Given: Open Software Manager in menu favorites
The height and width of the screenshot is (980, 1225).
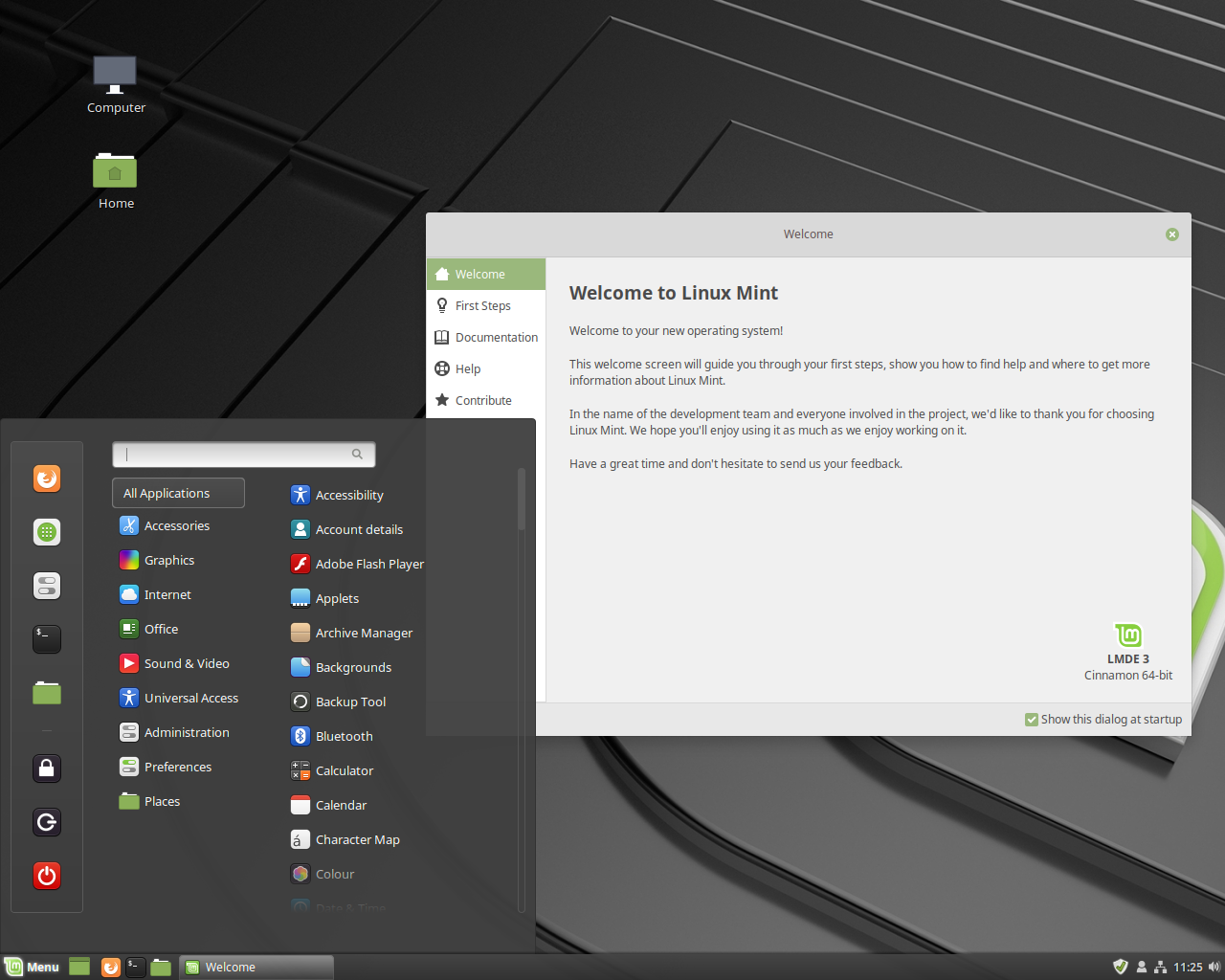Looking at the screenshot, I should tap(47, 531).
